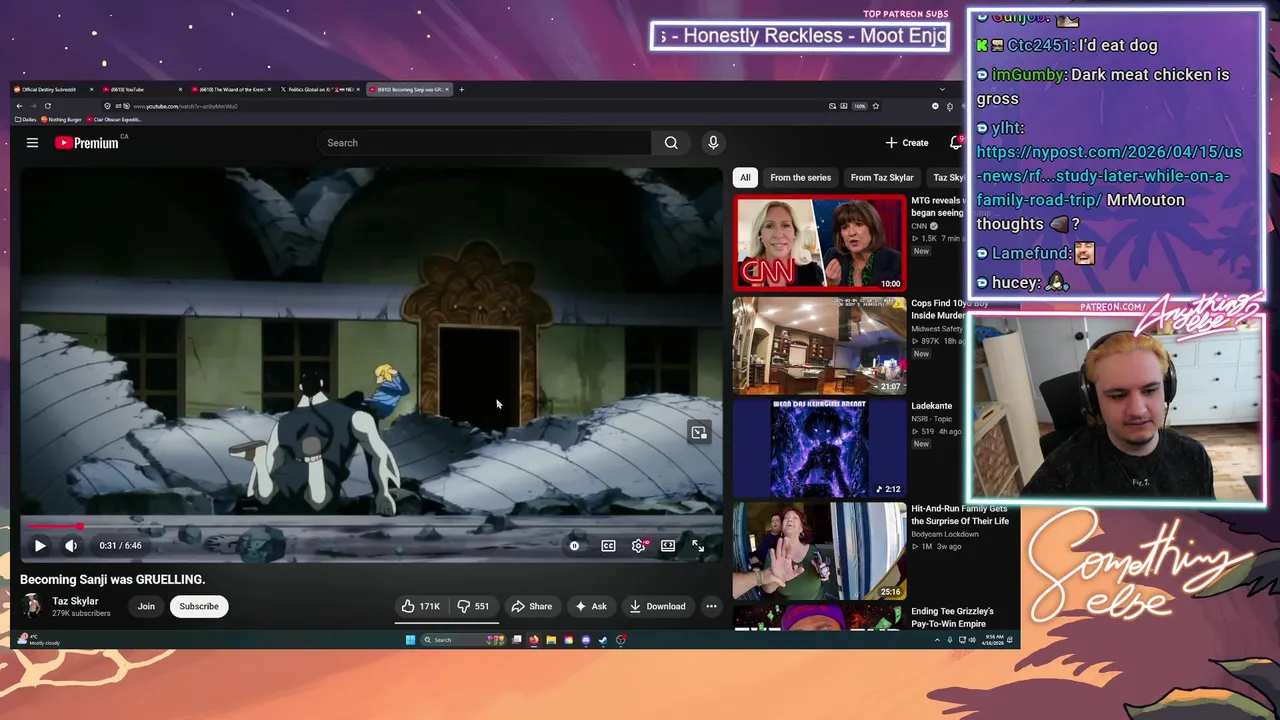1280x720 pixels.
Task: Seek on the red video progress bar
Action: (x=371, y=526)
